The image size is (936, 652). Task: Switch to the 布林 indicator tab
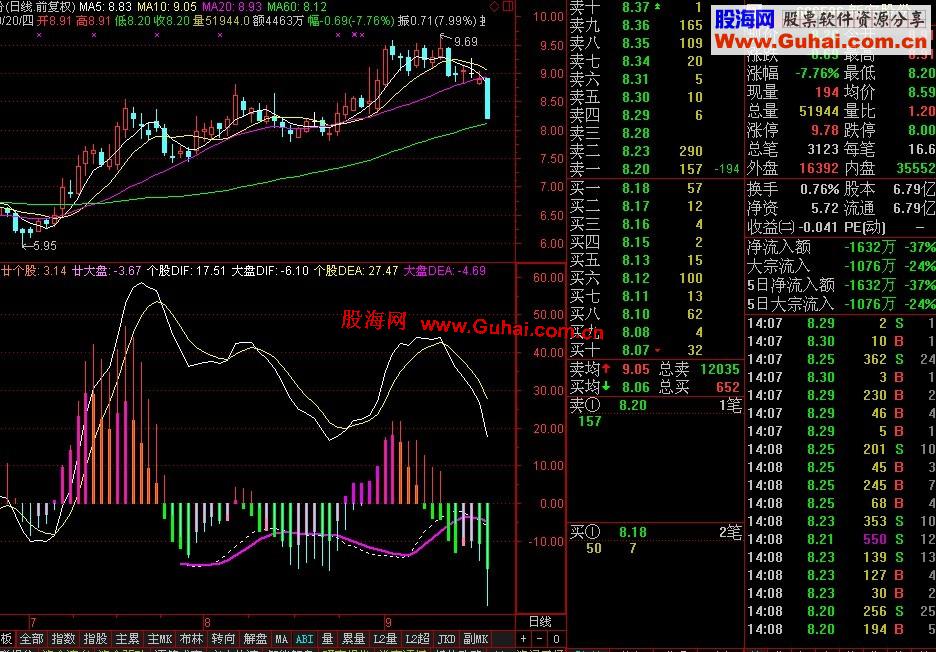[x=192, y=639]
